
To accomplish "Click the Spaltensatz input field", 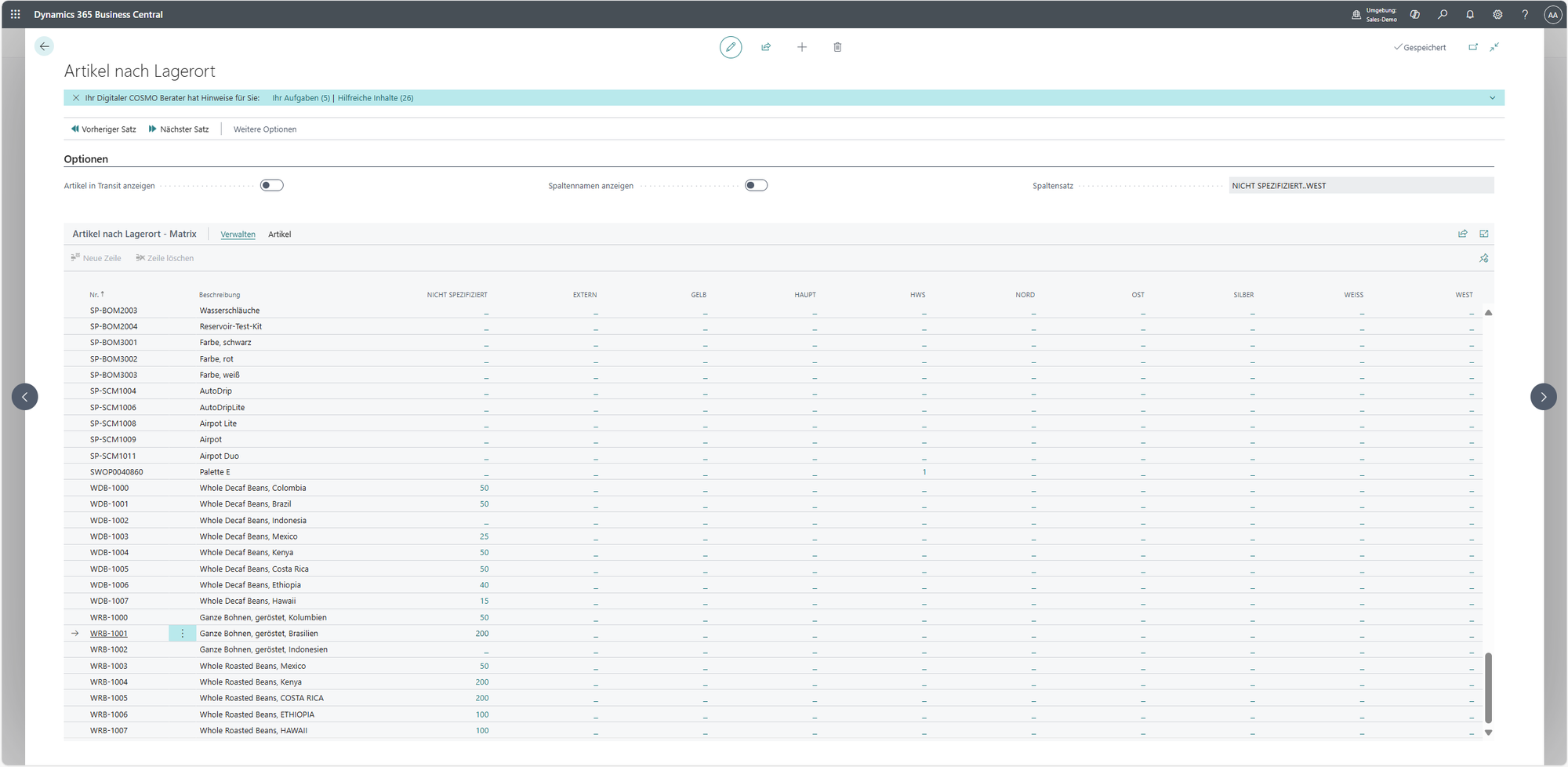I will point(1360,186).
